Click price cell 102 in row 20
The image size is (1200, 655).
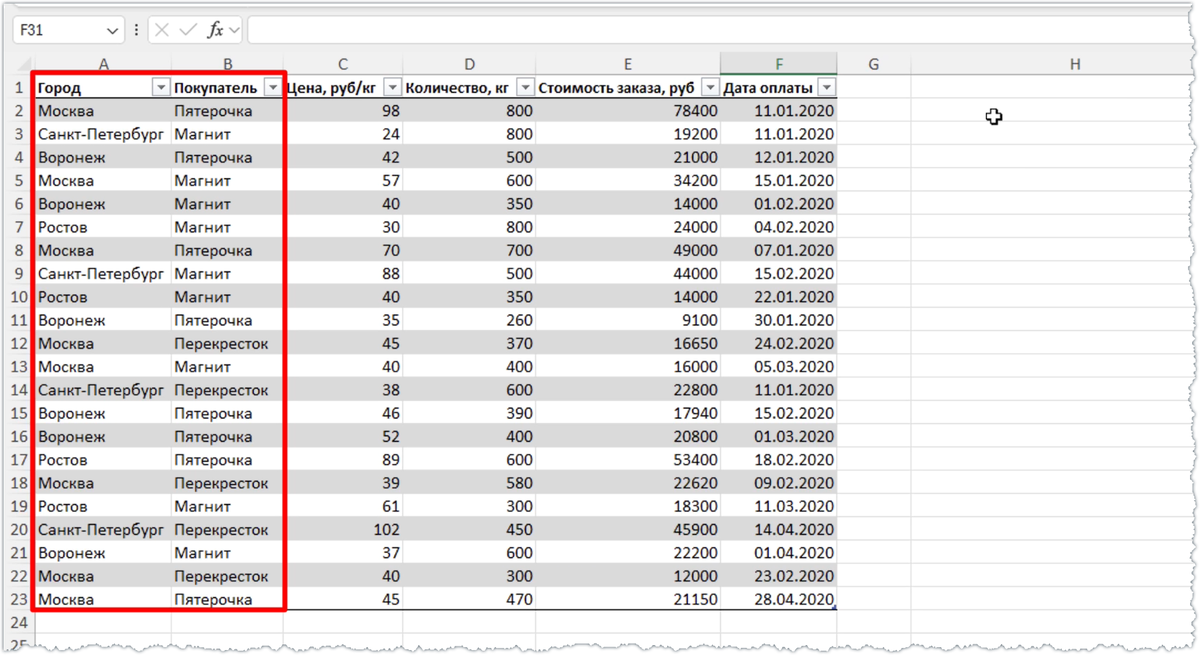click(343, 529)
